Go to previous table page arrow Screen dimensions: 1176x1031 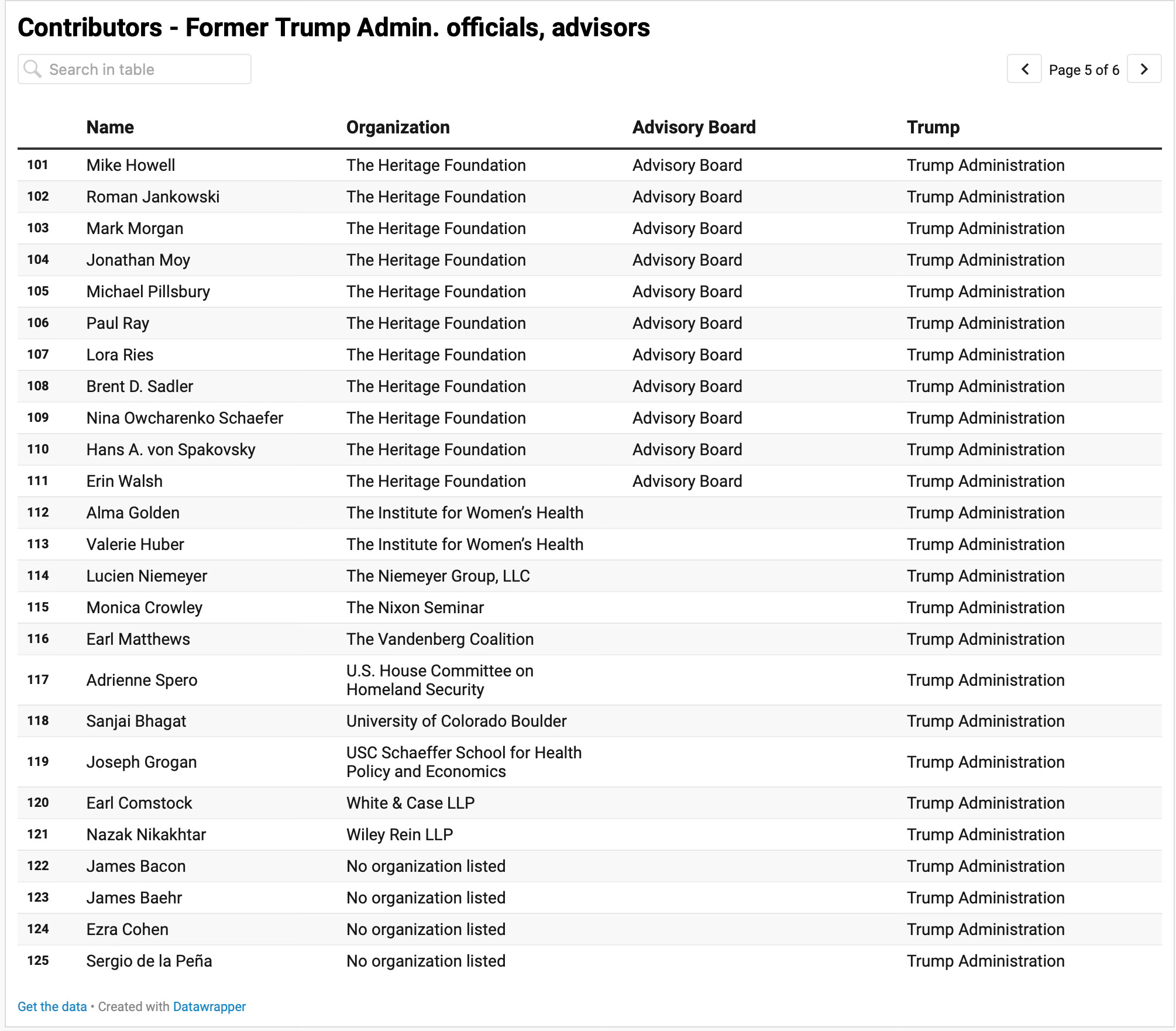(x=1024, y=69)
